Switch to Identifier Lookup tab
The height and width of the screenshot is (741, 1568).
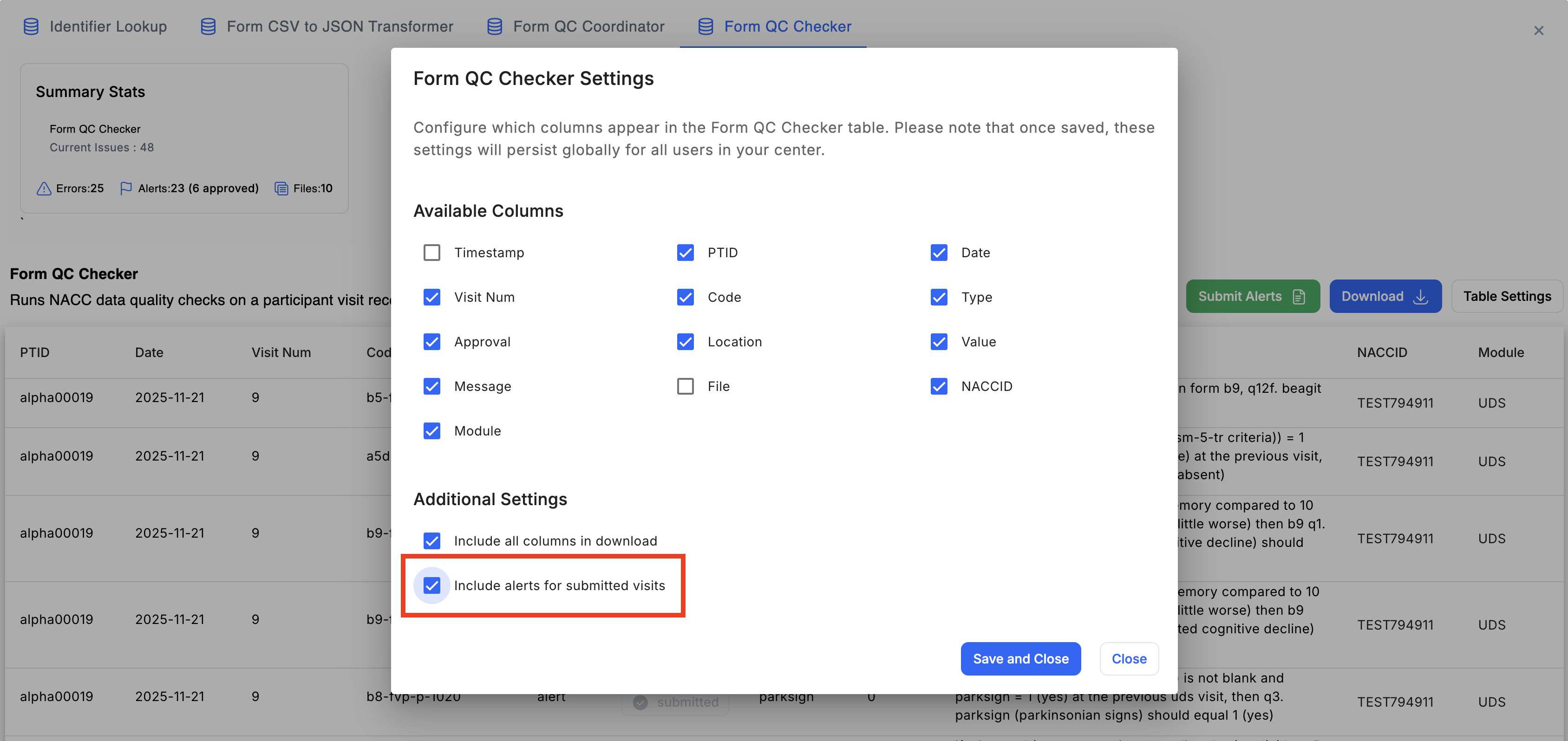pyautogui.click(x=95, y=26)
